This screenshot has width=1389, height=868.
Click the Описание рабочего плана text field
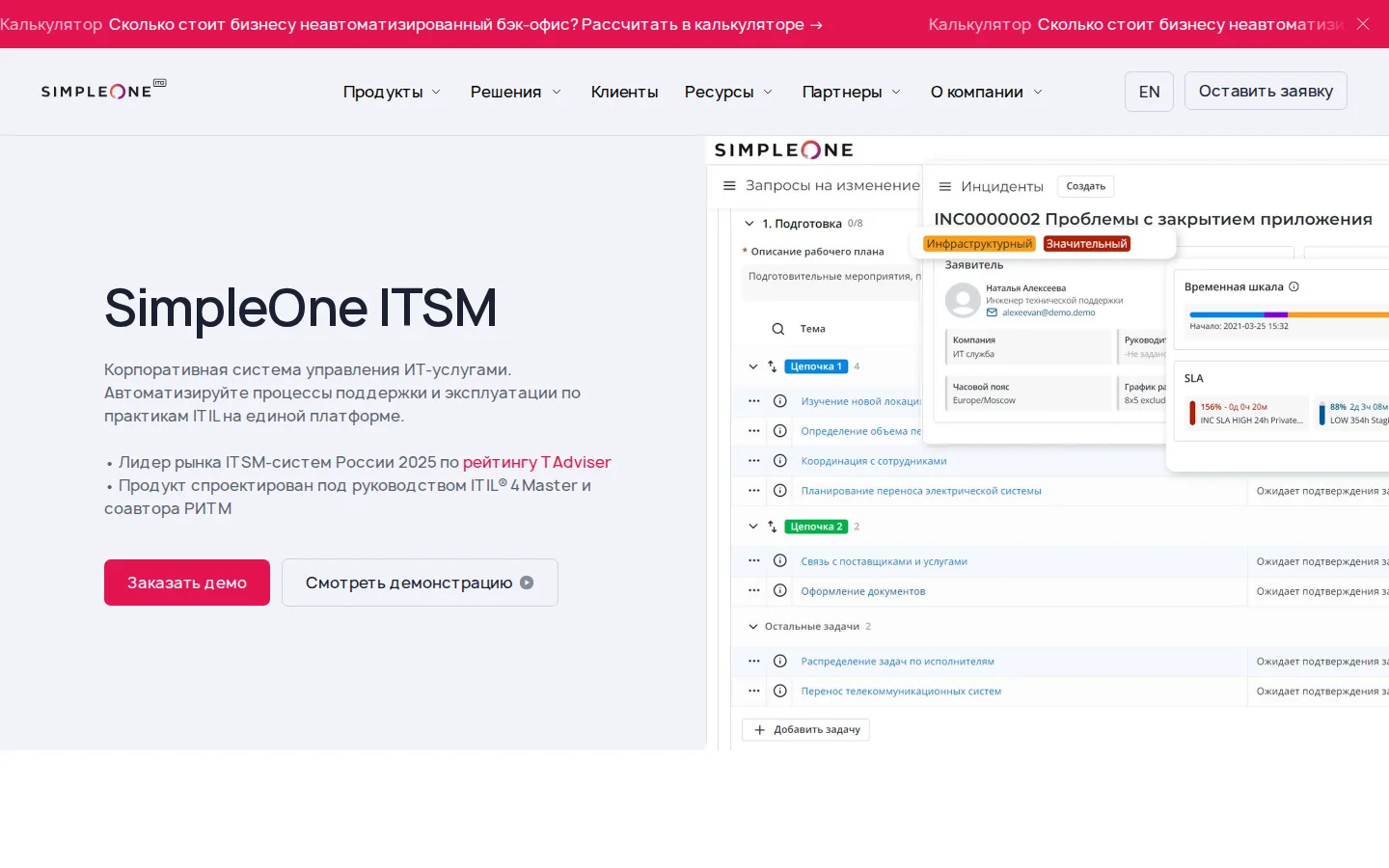[833, 281]
